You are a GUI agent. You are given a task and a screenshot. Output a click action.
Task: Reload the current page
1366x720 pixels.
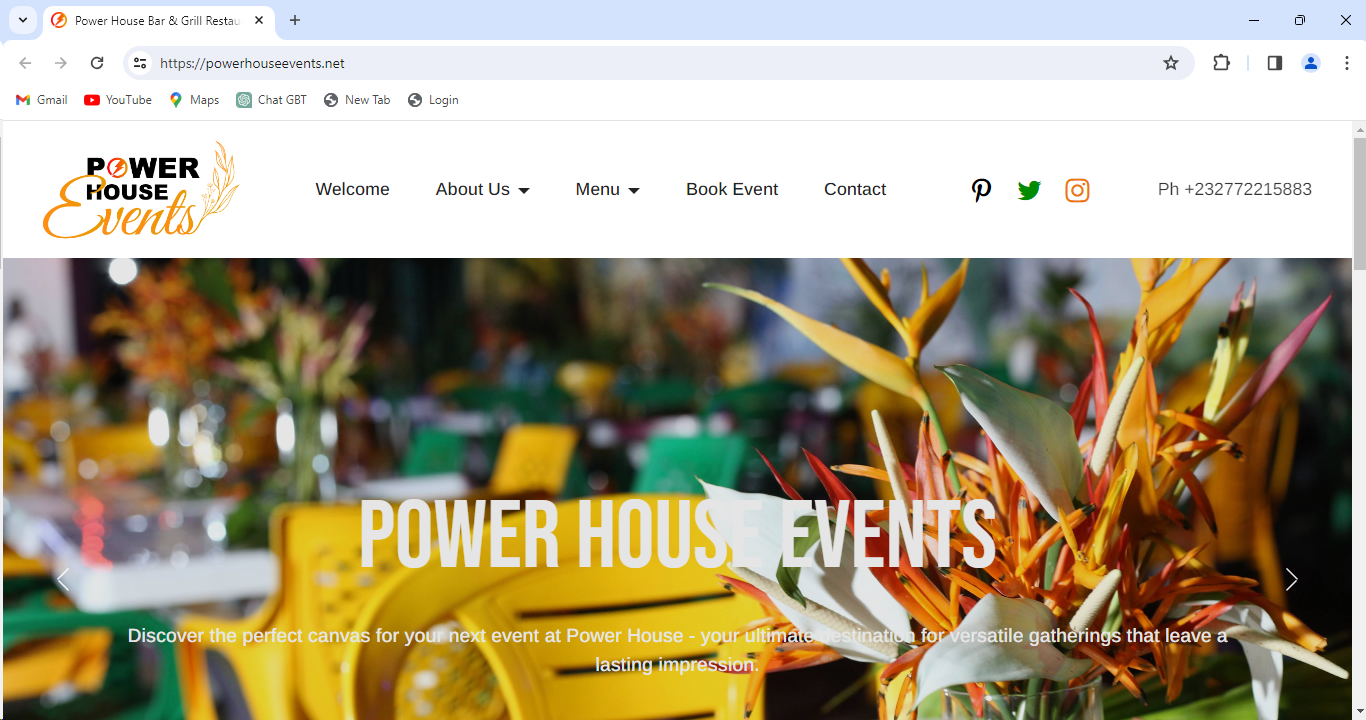[97, 63]
